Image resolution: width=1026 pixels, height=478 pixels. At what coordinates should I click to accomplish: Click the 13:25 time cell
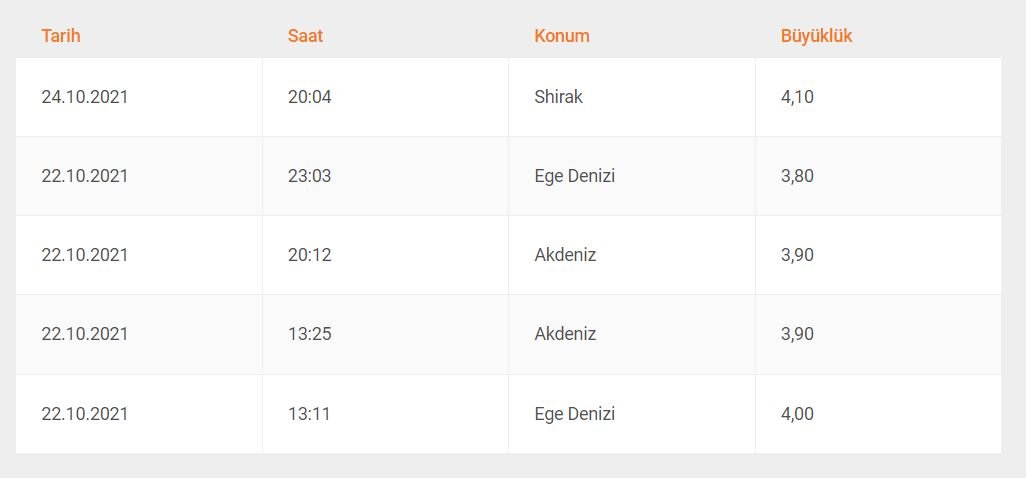coord(309,334)
